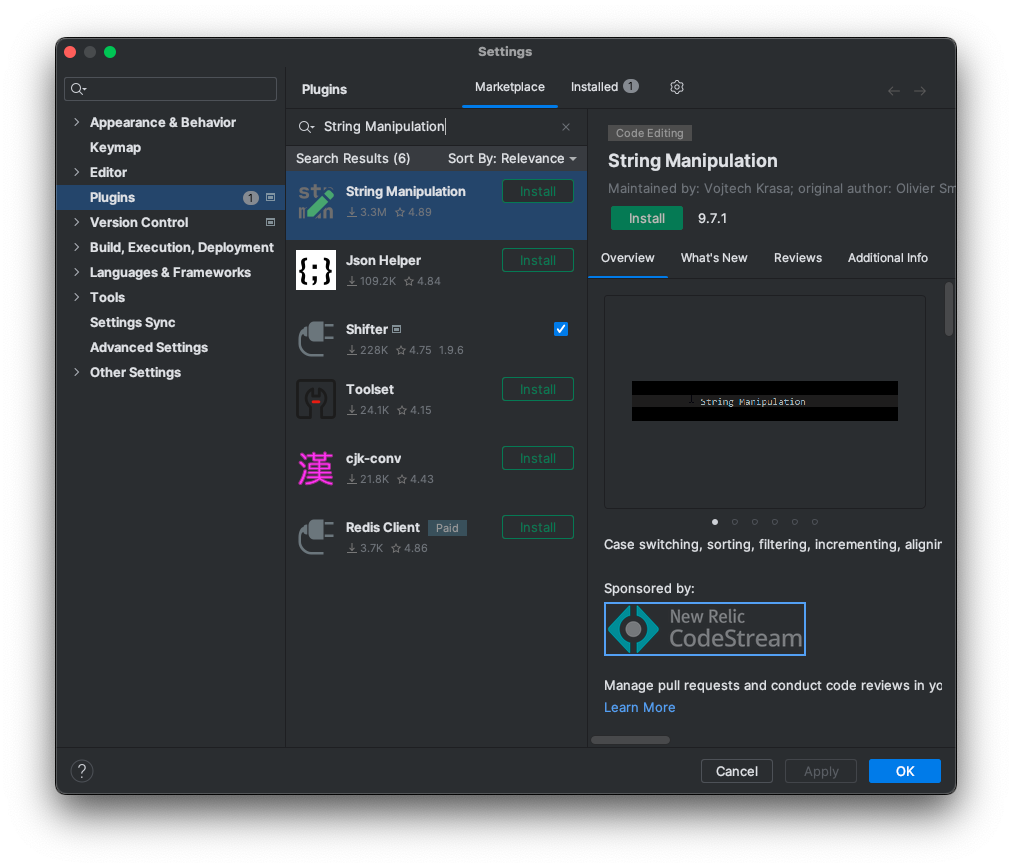Screen dimensions: 1012x868
Task: Open the What's New tab
Action: (714, 258)
